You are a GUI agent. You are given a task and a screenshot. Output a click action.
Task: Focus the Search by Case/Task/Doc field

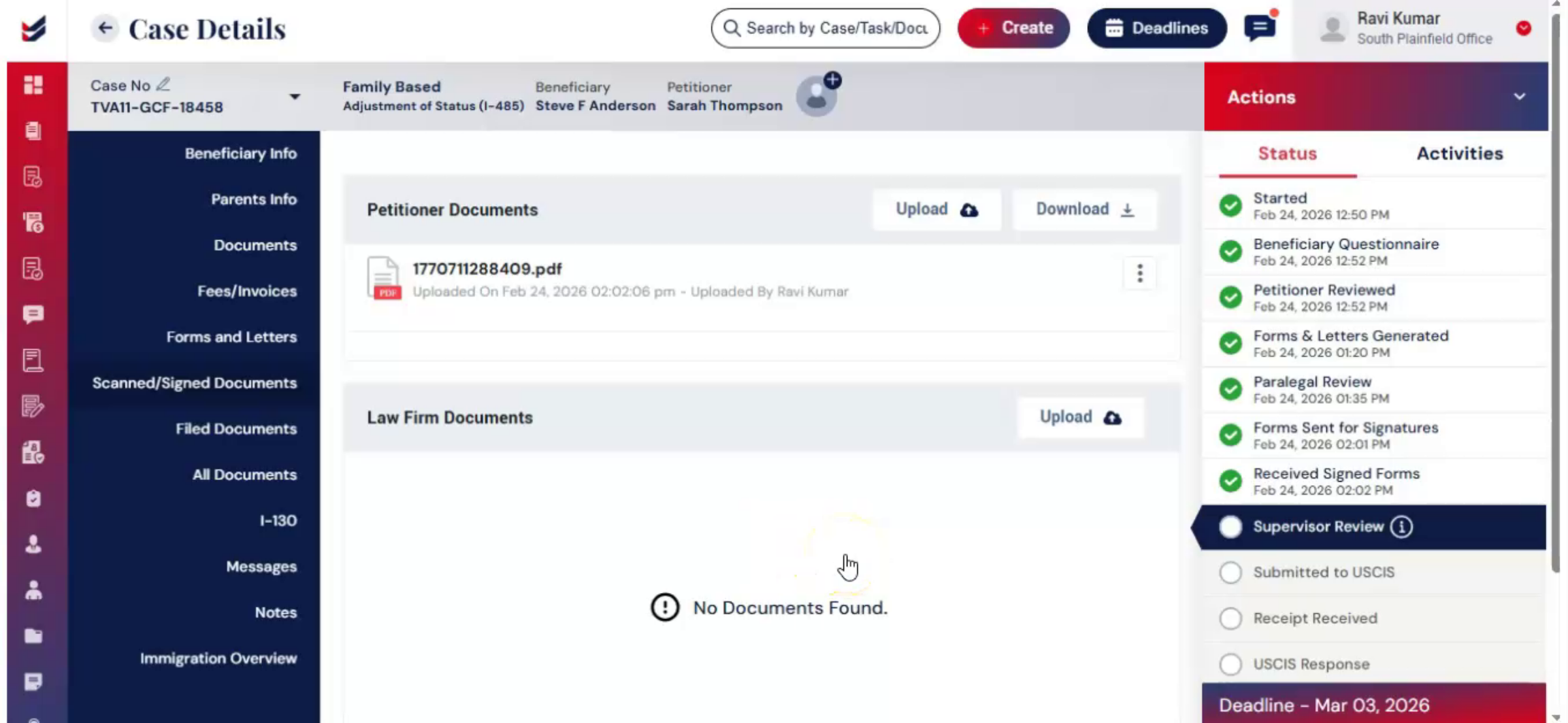(825, 28)
